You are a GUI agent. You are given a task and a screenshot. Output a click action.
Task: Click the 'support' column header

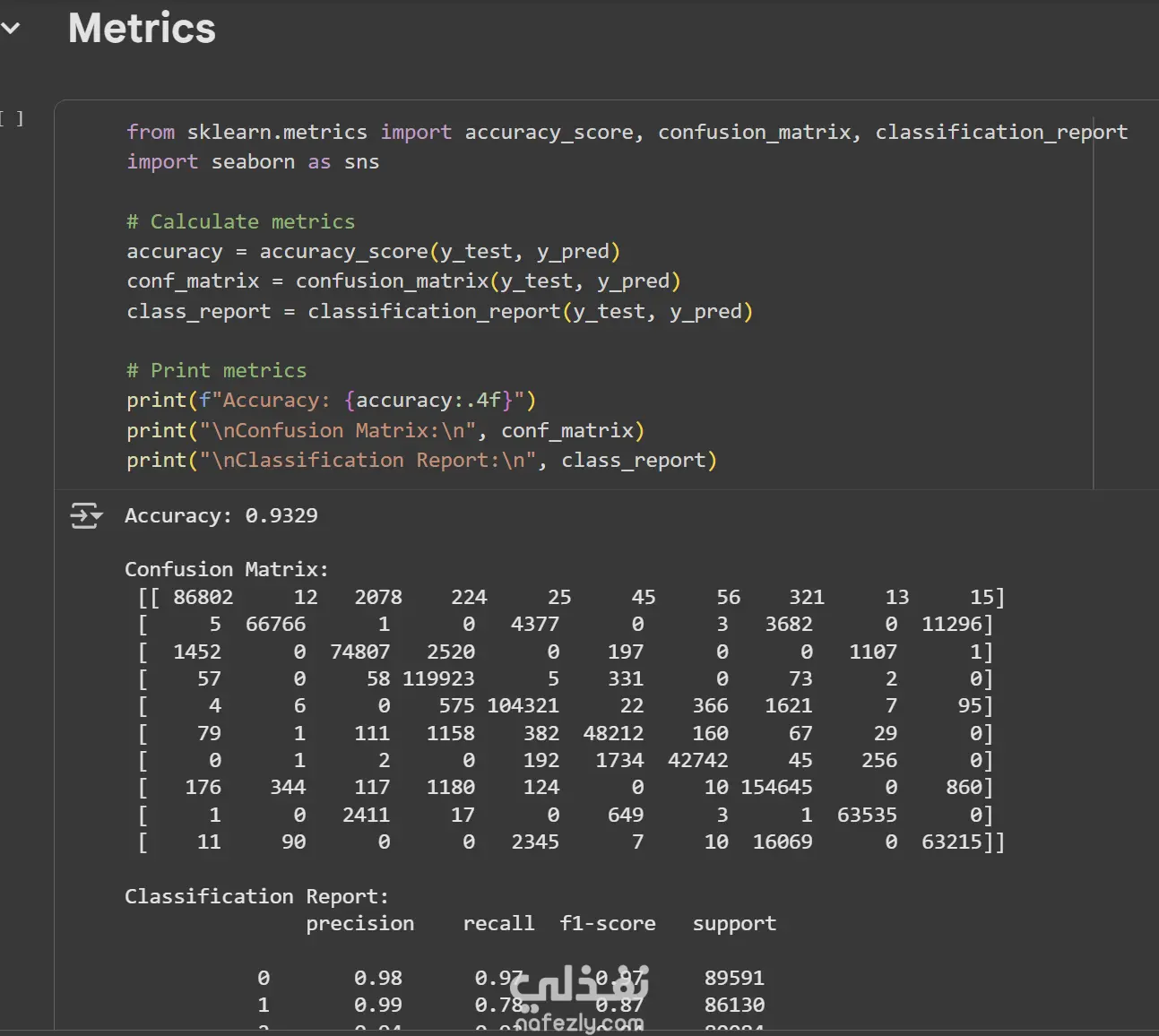coord(734,924)
